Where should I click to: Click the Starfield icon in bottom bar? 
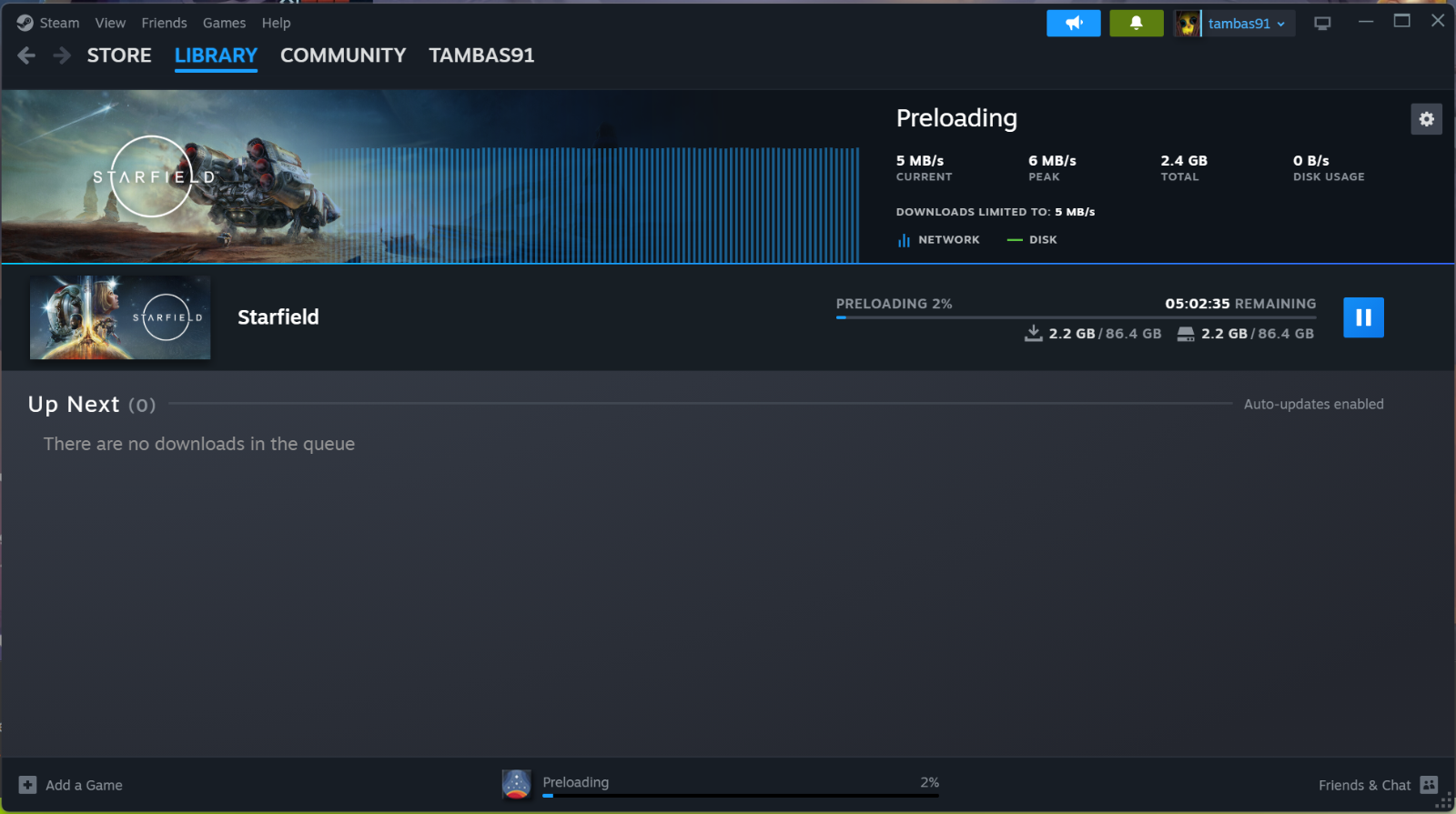pyautogui.click(x=516, y=784)
